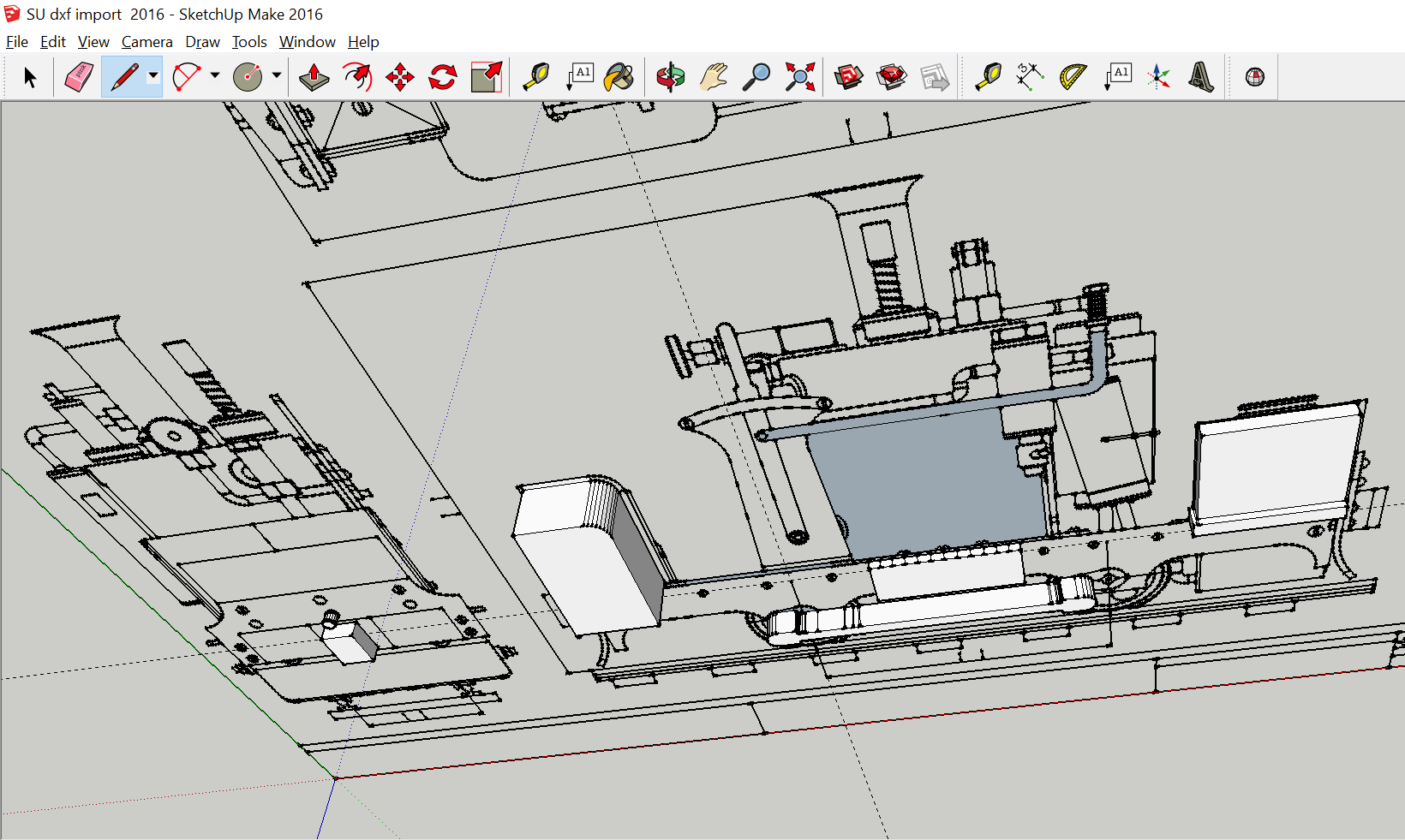
Task: Activate the red pencil Line tool
Action: pos(124,77)
